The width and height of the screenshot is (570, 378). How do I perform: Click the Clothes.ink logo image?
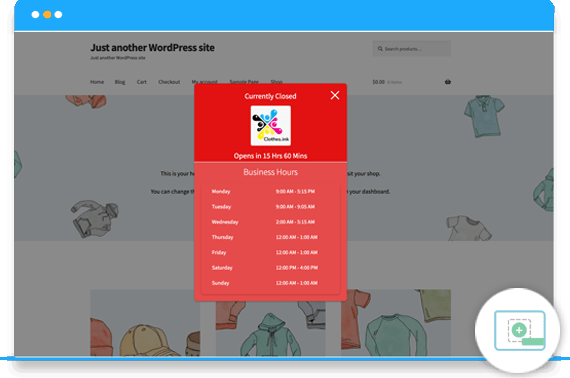click(x=270, y=125)
